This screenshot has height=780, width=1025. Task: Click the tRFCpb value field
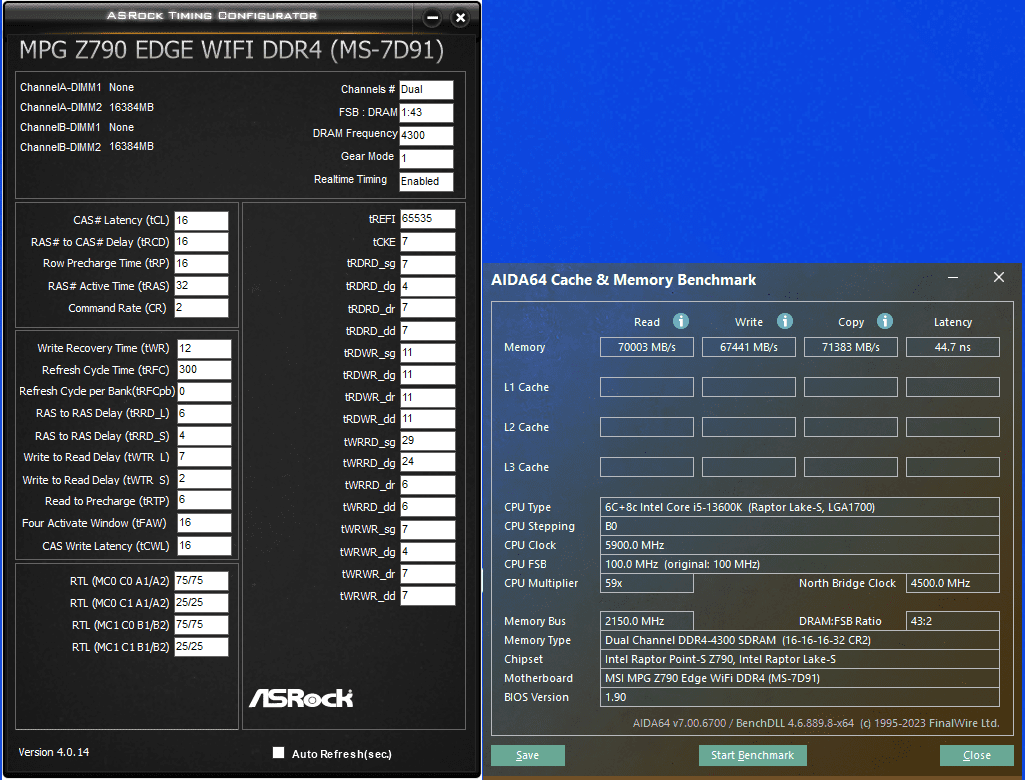pyautogui.click(x=204, y=392)
